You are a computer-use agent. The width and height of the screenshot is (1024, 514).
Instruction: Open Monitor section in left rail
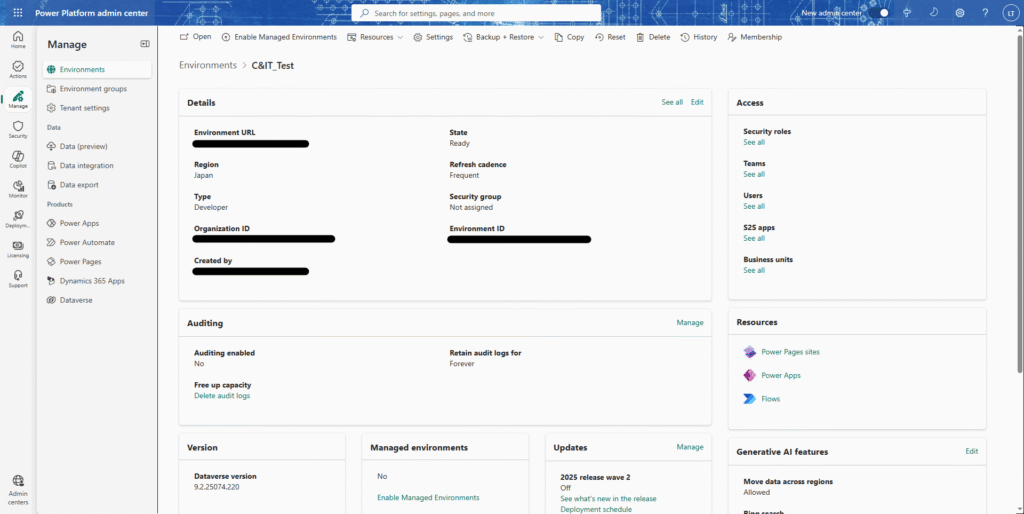18,189
